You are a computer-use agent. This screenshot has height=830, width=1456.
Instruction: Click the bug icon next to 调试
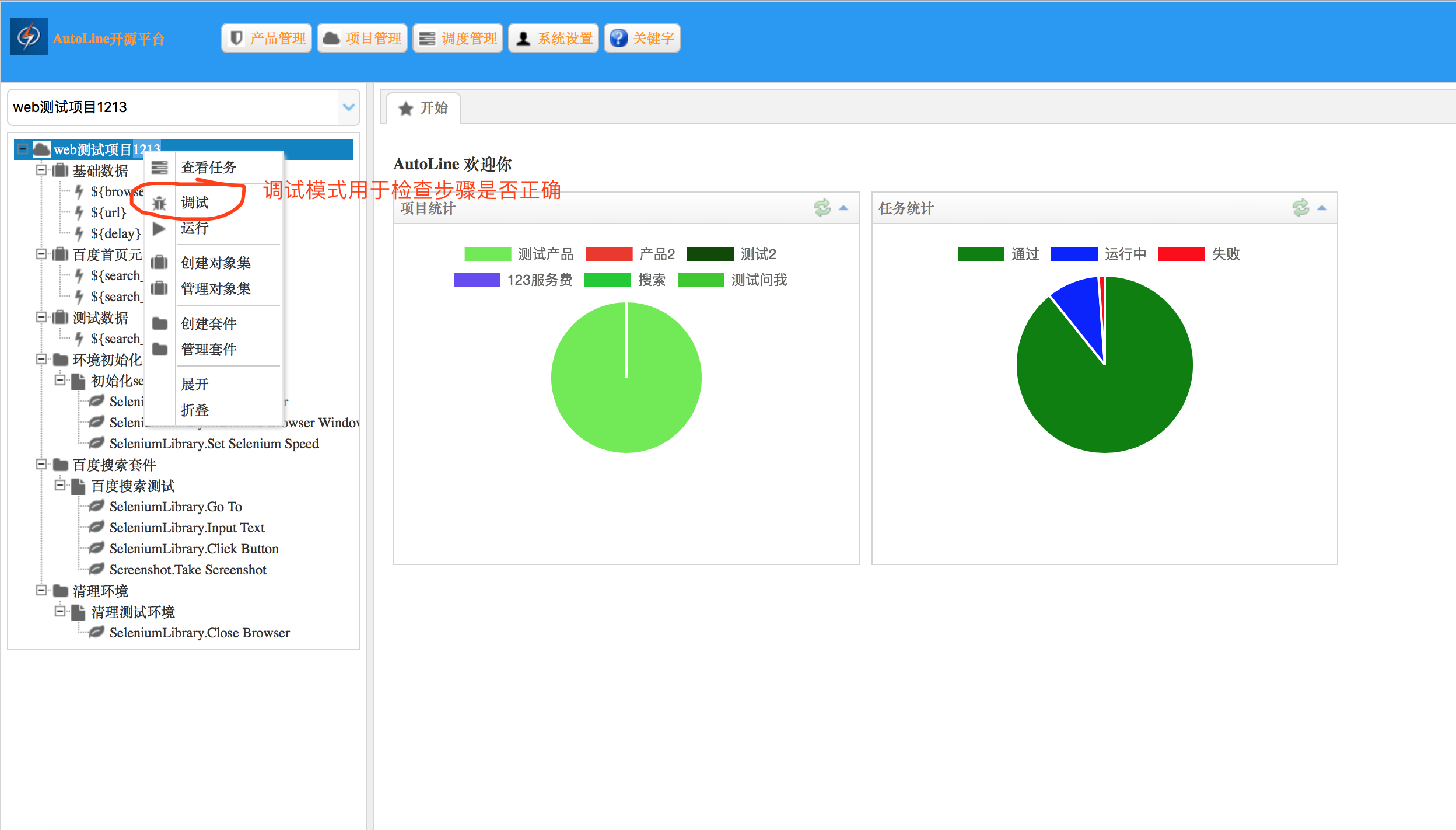[159, 203]
